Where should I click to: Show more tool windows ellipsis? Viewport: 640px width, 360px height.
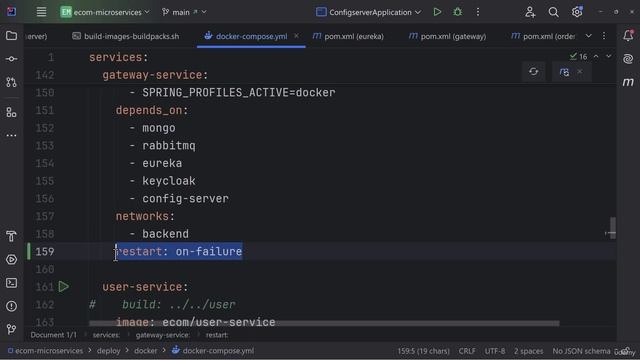click(x=11, y=135)
